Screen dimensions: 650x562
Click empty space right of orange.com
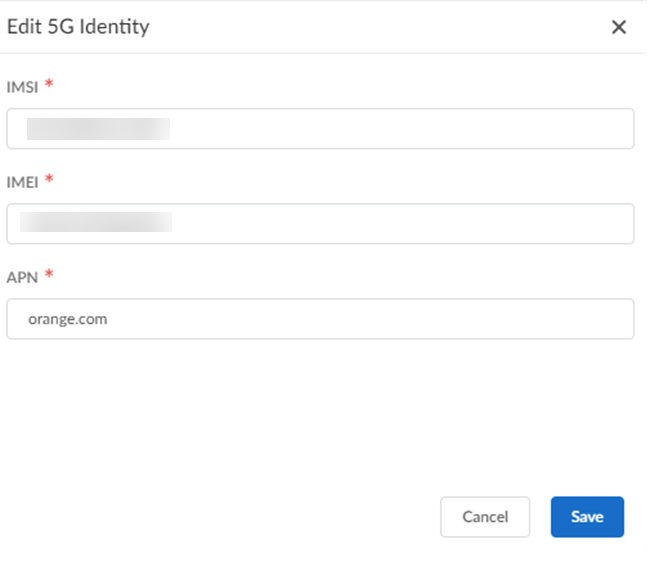pyautogui.click(x=400, y=319)
